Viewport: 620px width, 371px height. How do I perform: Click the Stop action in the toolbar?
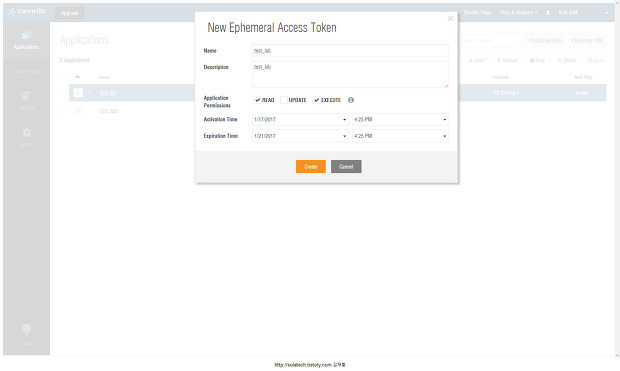[x=537, y=61]
